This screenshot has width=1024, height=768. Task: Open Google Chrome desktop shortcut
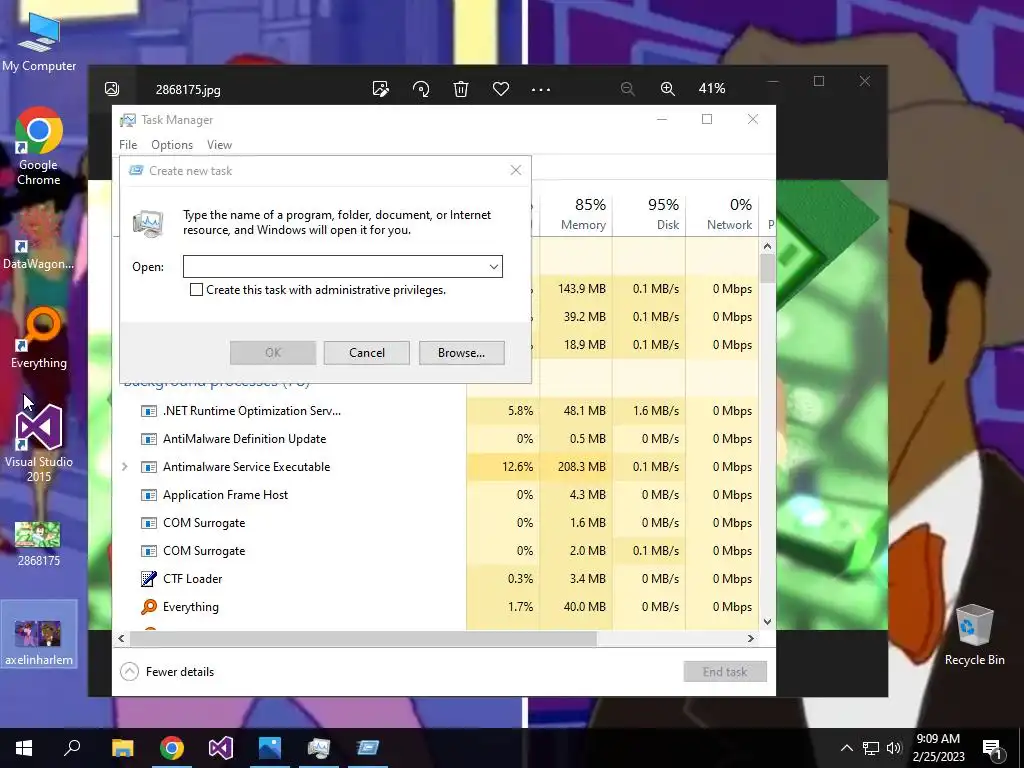tap(39, 146)
